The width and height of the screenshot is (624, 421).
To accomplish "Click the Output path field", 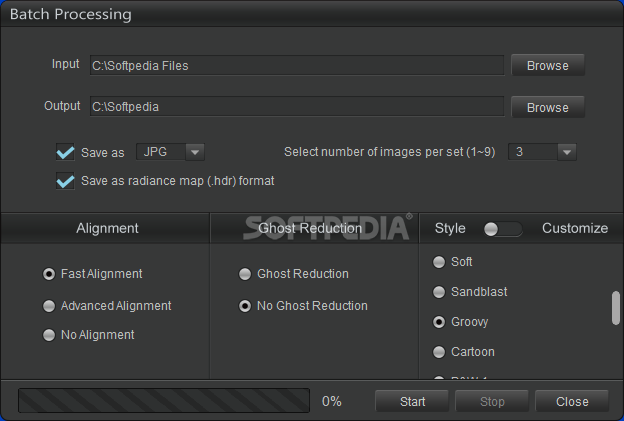I will click(297, 107).
